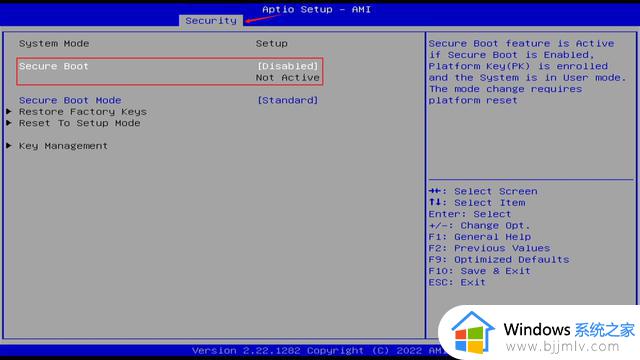The image size is (640, 360).
Task: Click the Not Active status text
Action: click(x=287, y=78)
